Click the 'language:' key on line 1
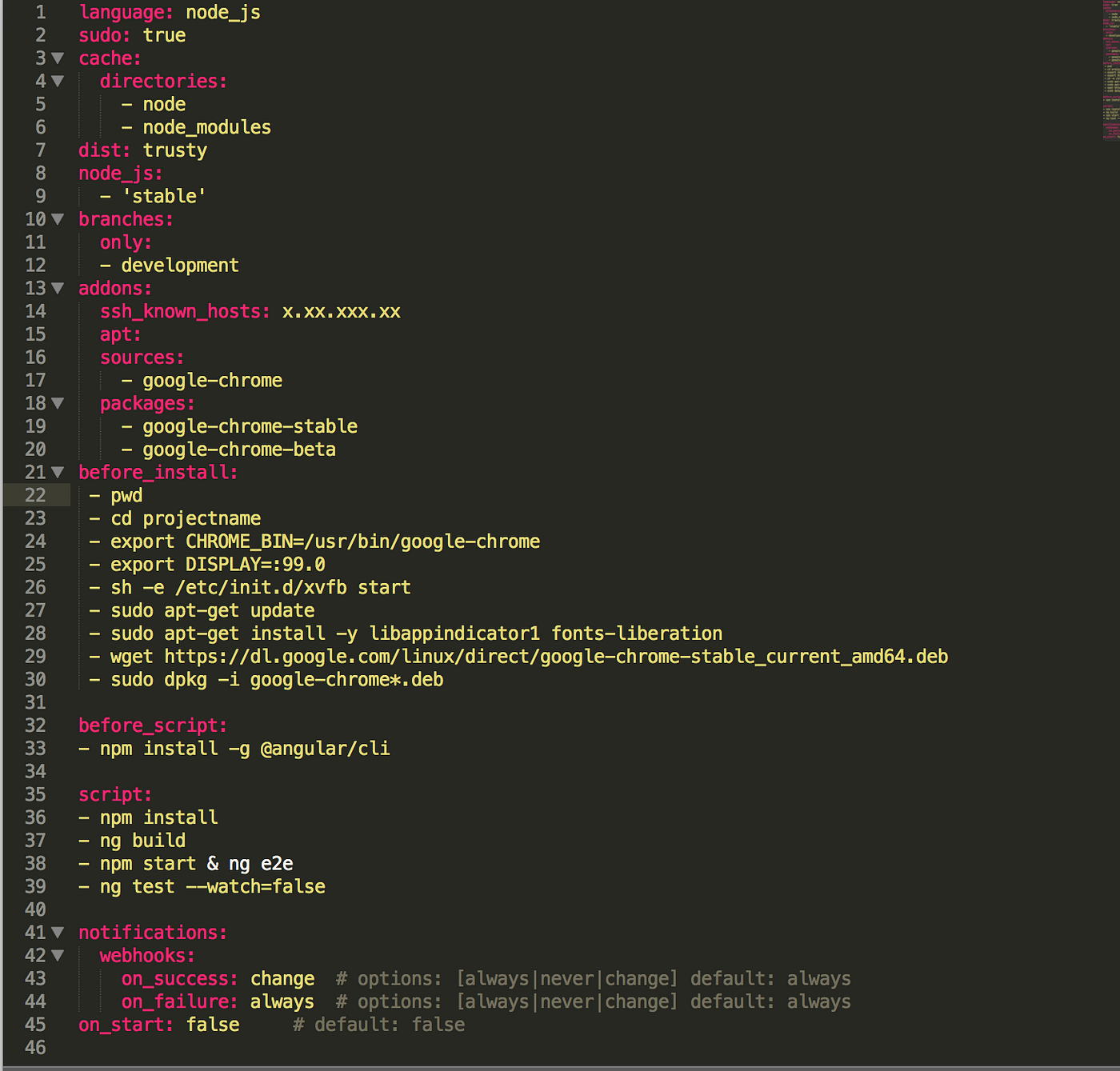The image size is (1120, 1071). (126, 13)
